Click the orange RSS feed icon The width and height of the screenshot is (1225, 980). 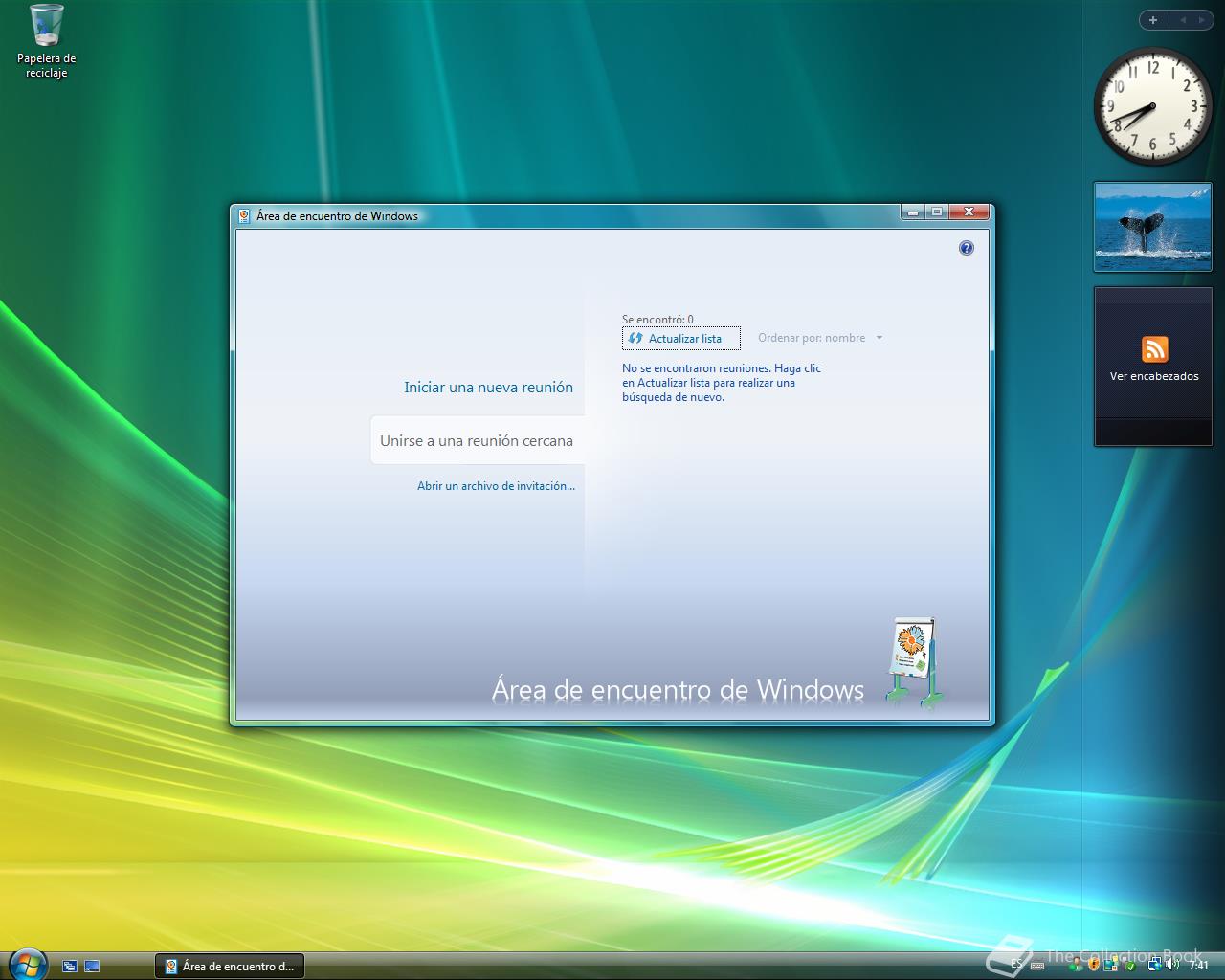pyautogui.click(x=1154, y=348)
